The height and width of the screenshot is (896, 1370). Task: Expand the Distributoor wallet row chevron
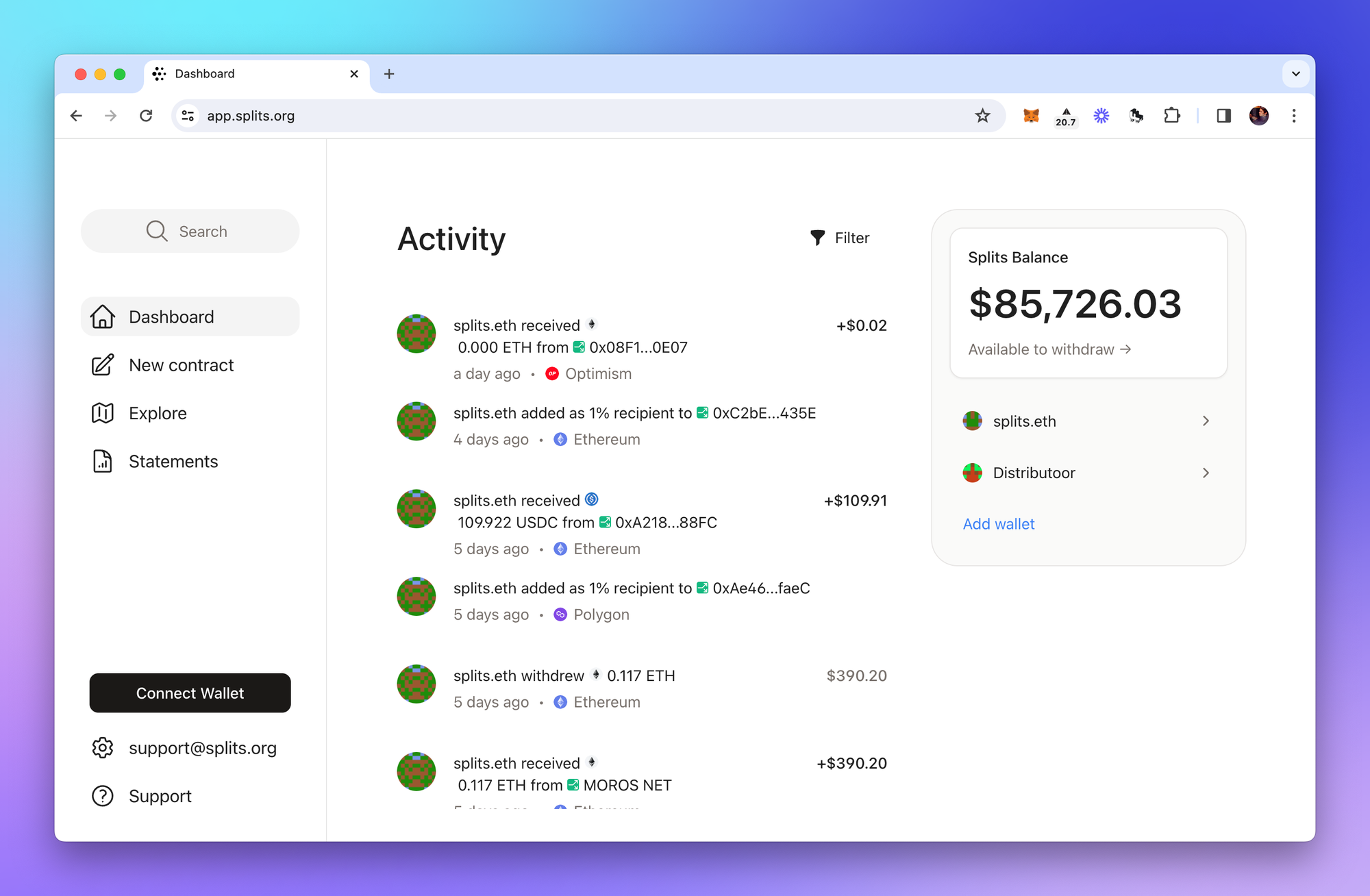[1206, 473]
